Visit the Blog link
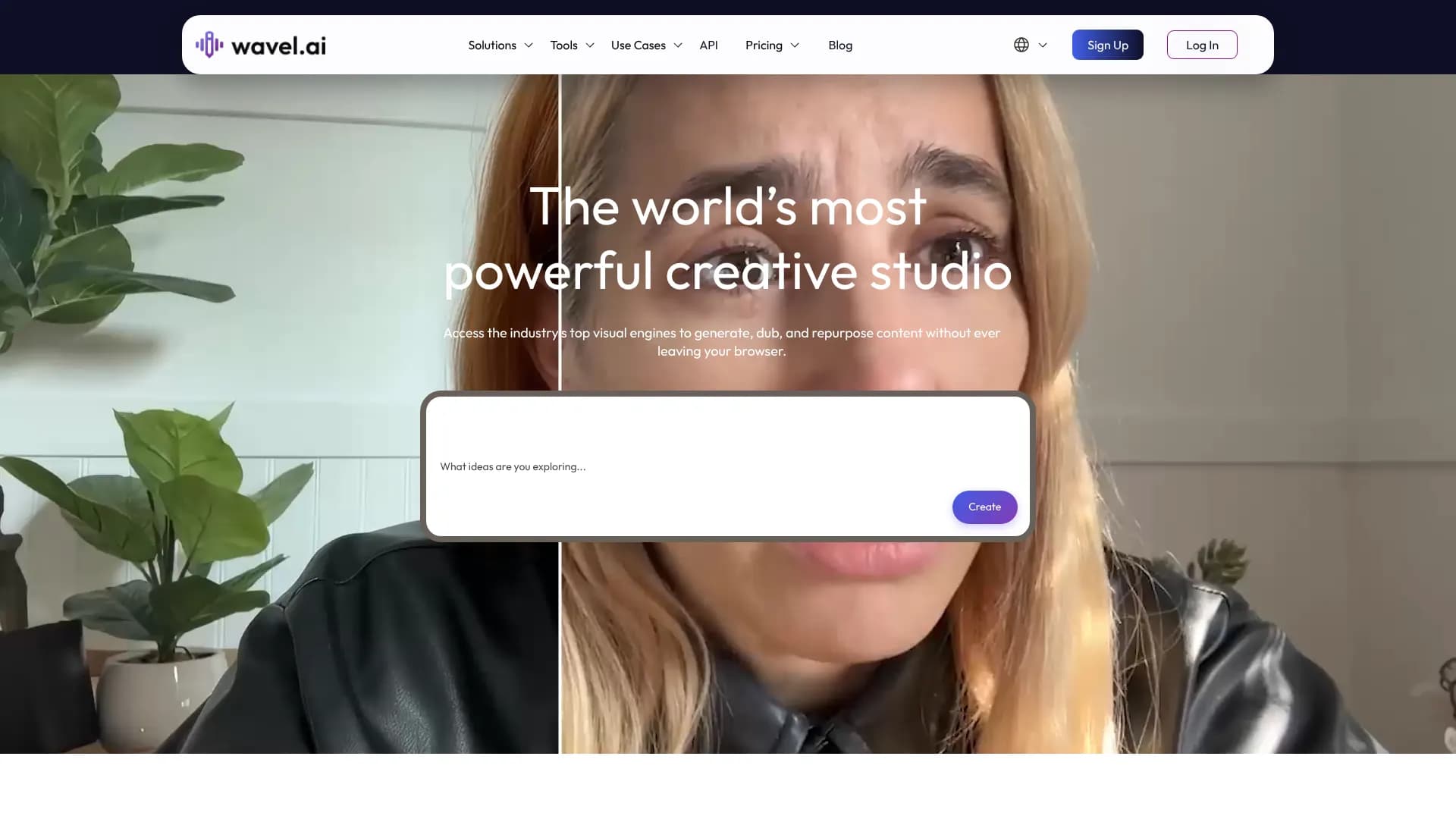 coord(839,45)
